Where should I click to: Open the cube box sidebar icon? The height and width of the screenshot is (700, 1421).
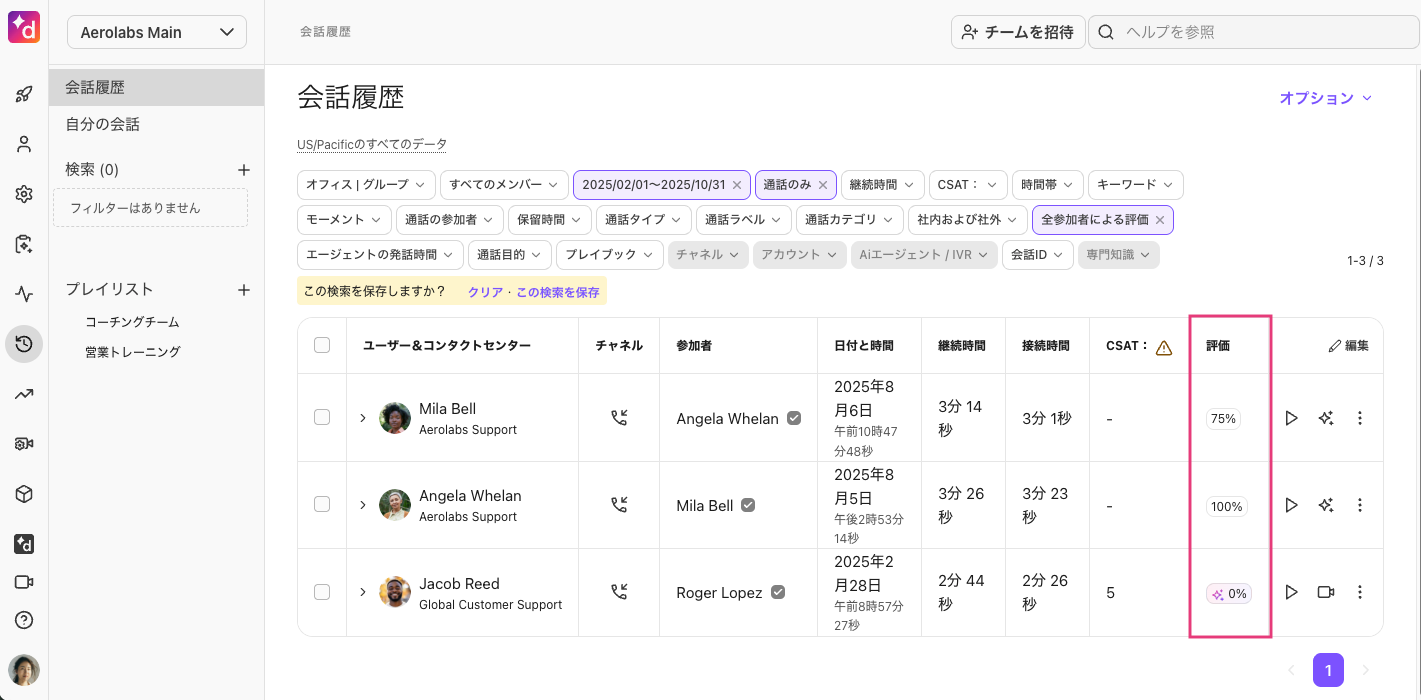(24, 494)
